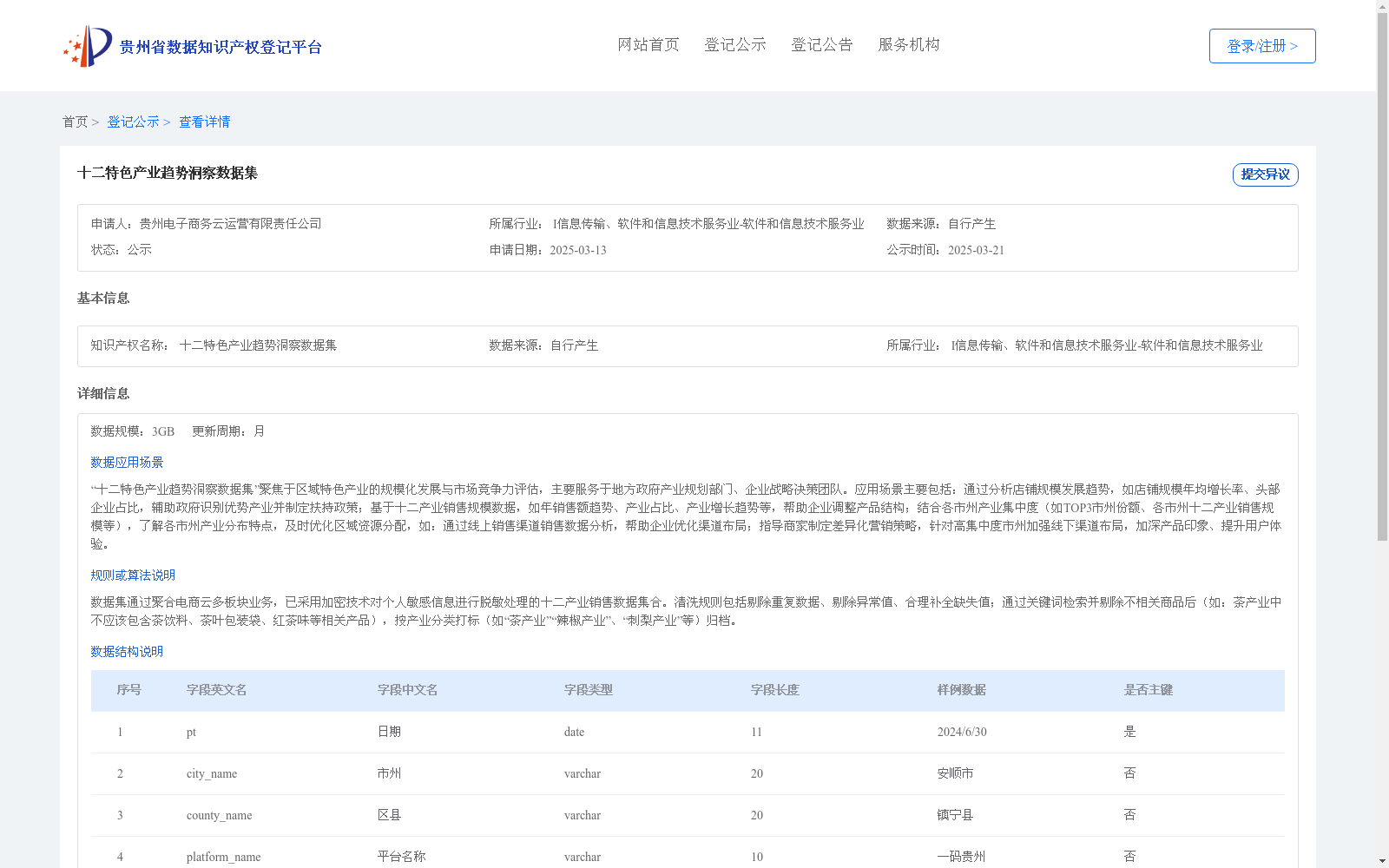Follow the 登记公示 breadcrumb link
The image size is (1389, 868).
click(x=133, y=122)
